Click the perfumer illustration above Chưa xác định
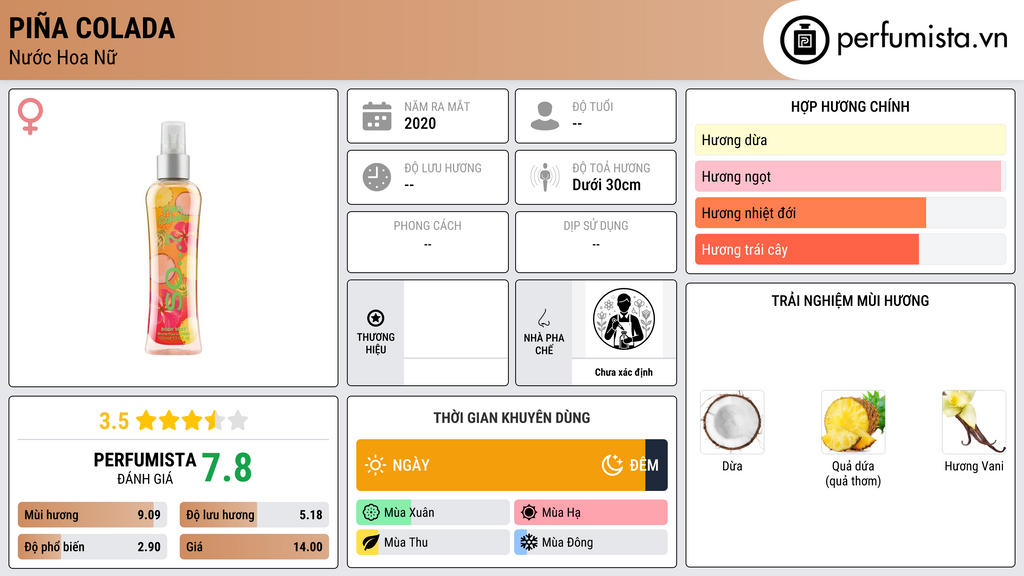1024x576 pixels. tap(624, 319)
